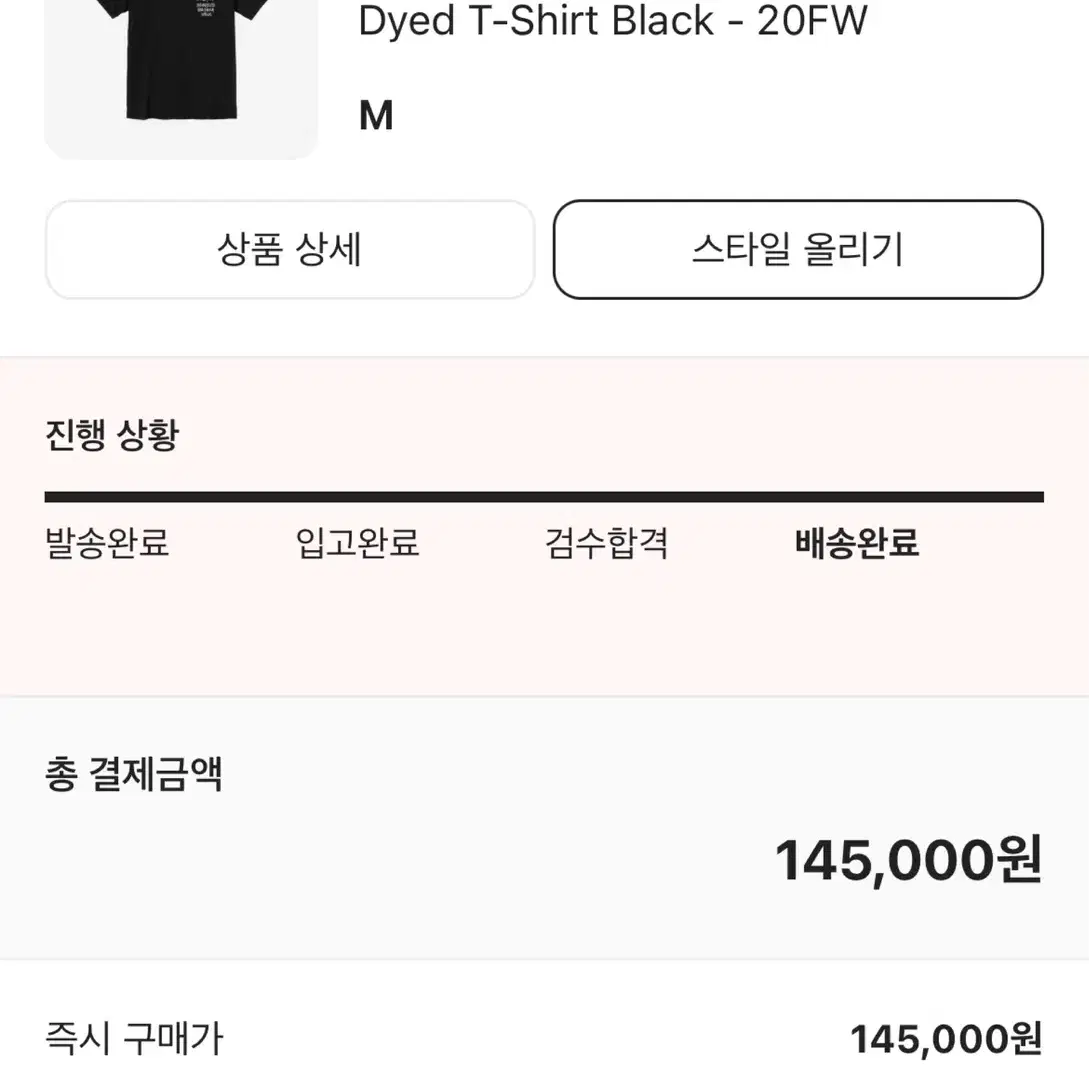Viewport: 1089px width, 1089px height.
Task: Select the 입고완료 progress step
Action: (357, 542)
